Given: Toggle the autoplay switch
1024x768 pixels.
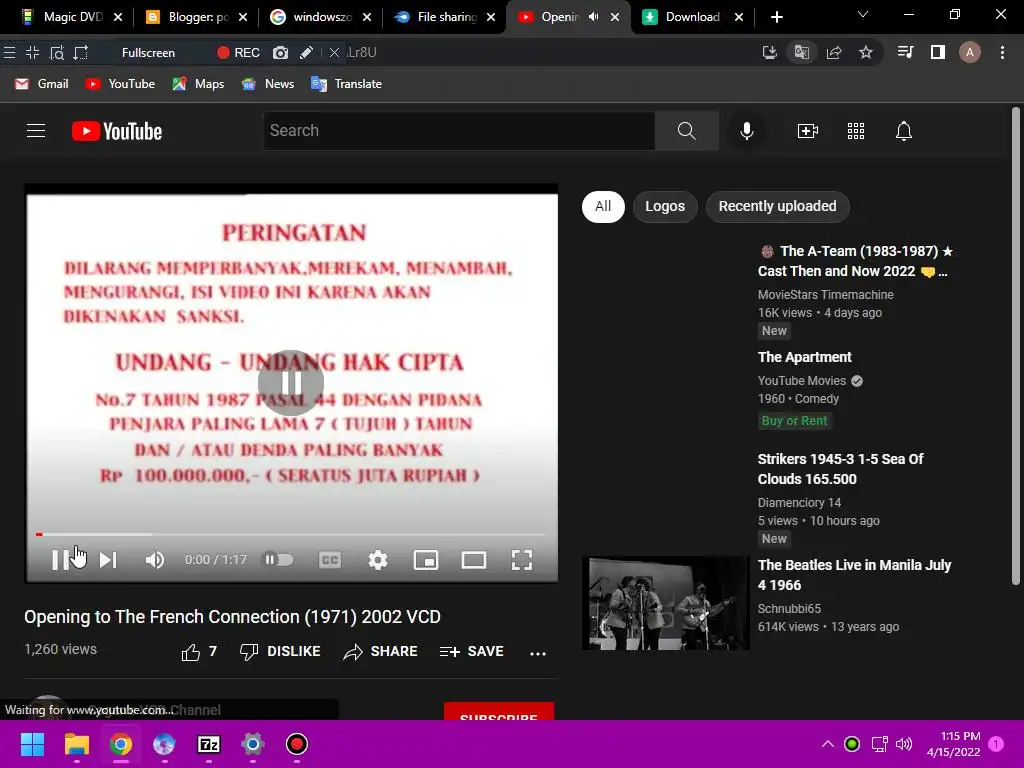Looking at the screenshot, I should click(x=278, y=560).
